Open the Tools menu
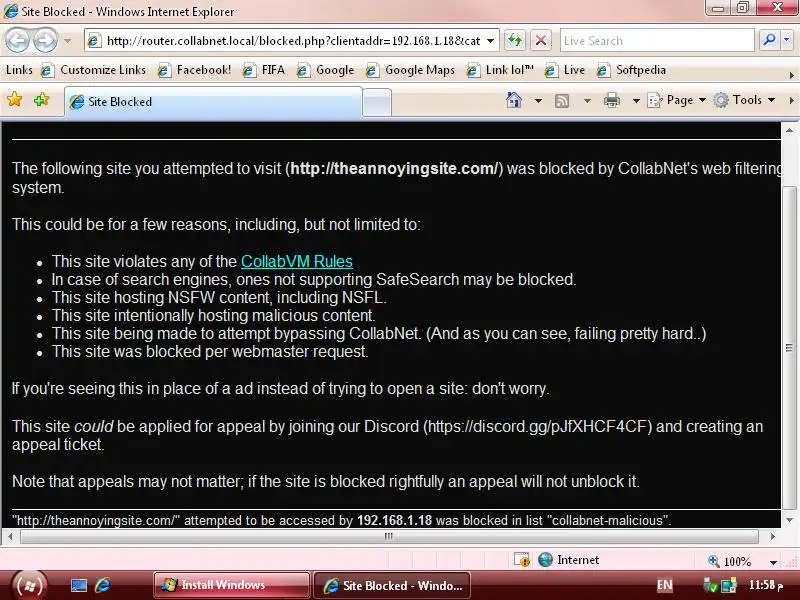The height and width of the screenshot is (600, 800). pos(744,100)
